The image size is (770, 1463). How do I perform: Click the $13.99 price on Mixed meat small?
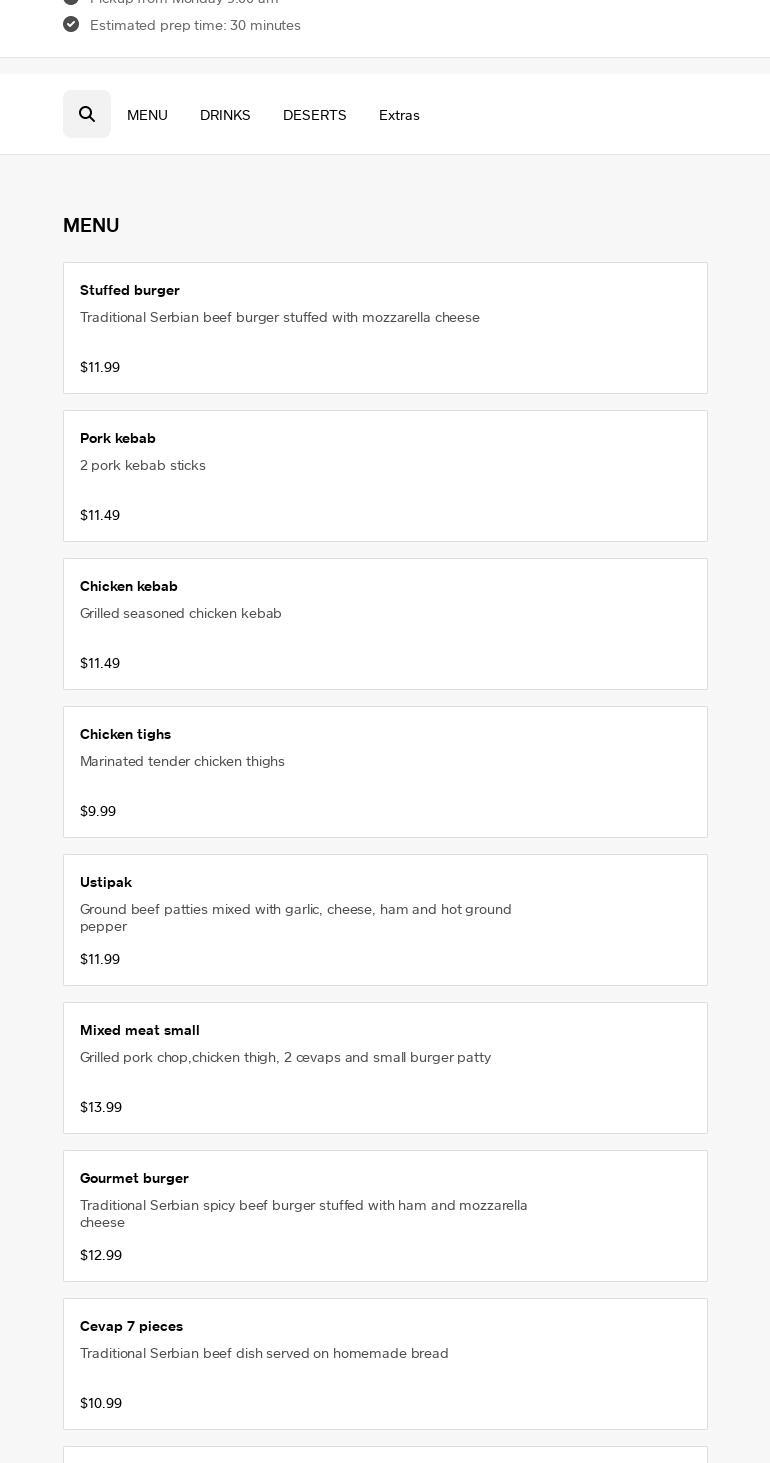pyautogui.click(x=101, y=1107)
